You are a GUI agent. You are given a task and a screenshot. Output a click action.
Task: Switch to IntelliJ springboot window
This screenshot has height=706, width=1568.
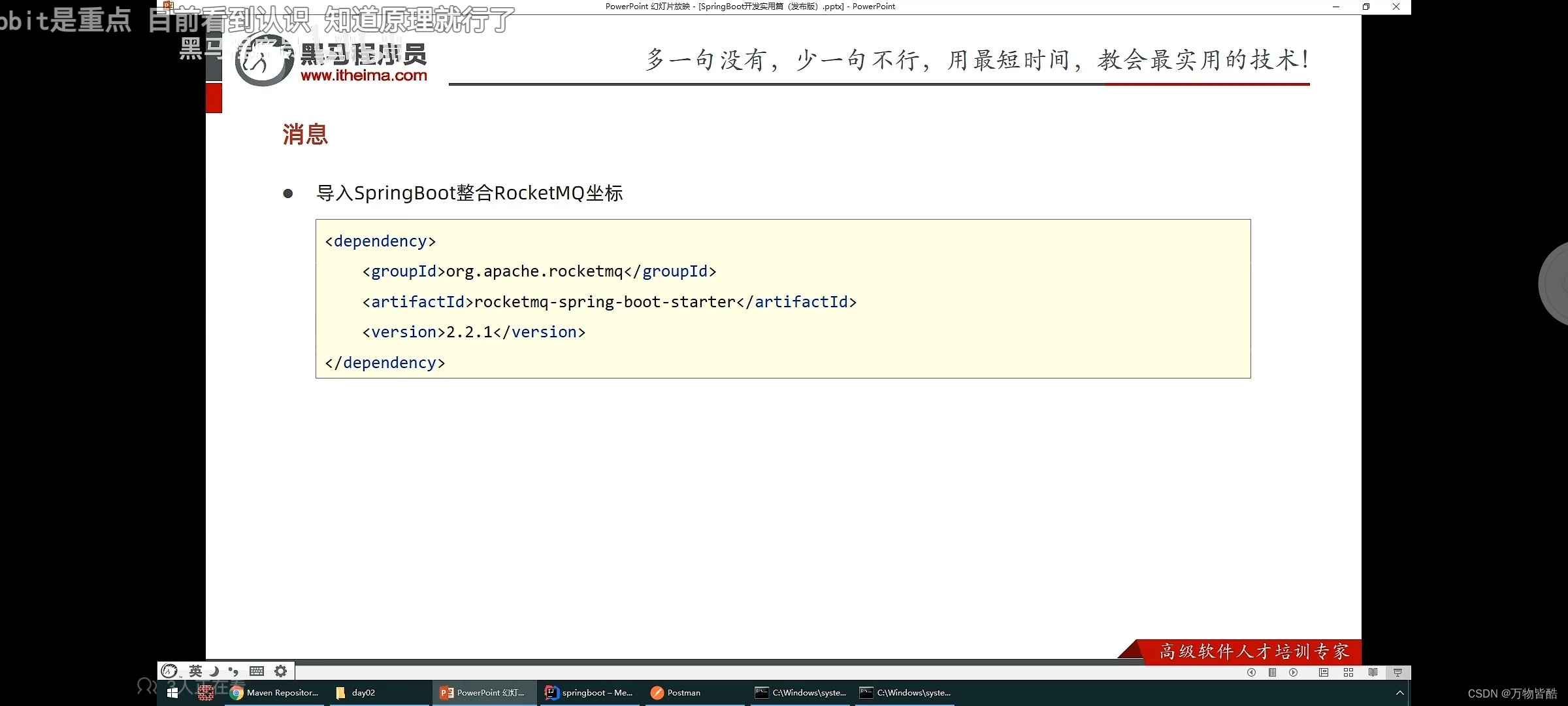coord(589,693)
